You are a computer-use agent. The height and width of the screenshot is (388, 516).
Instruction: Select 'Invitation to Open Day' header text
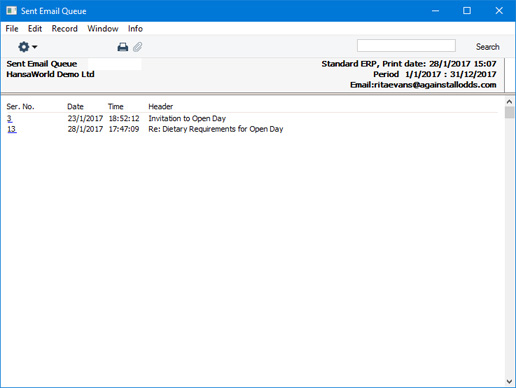click(187, 118)
